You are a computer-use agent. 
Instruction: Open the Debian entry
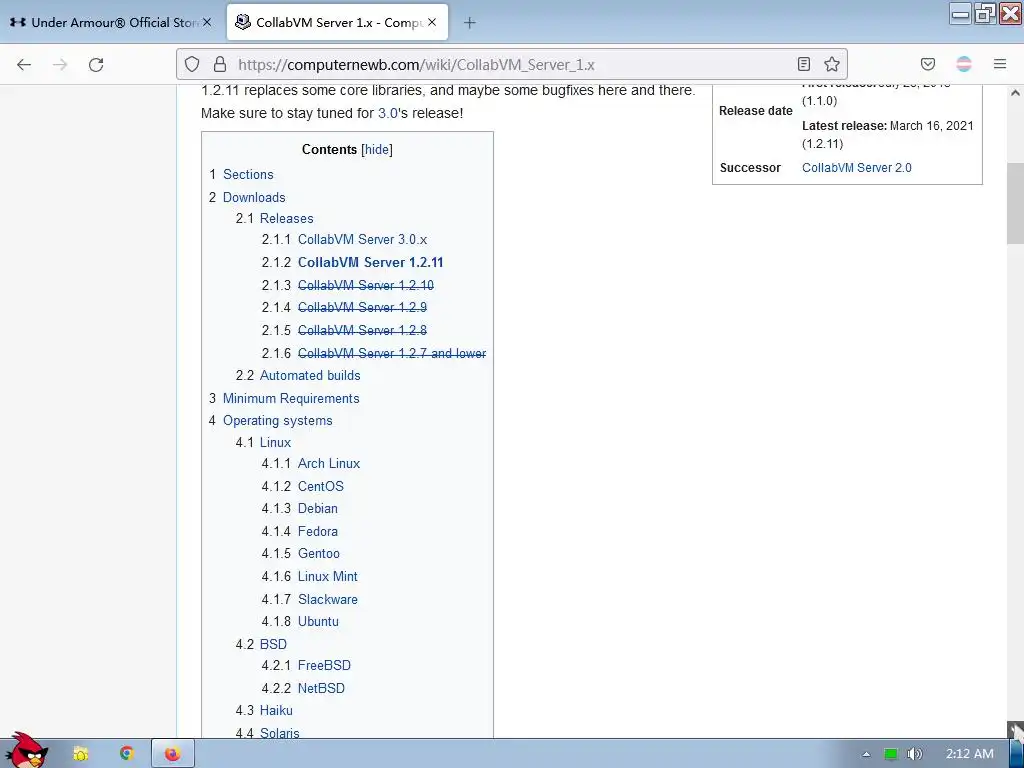click(317, 508)
